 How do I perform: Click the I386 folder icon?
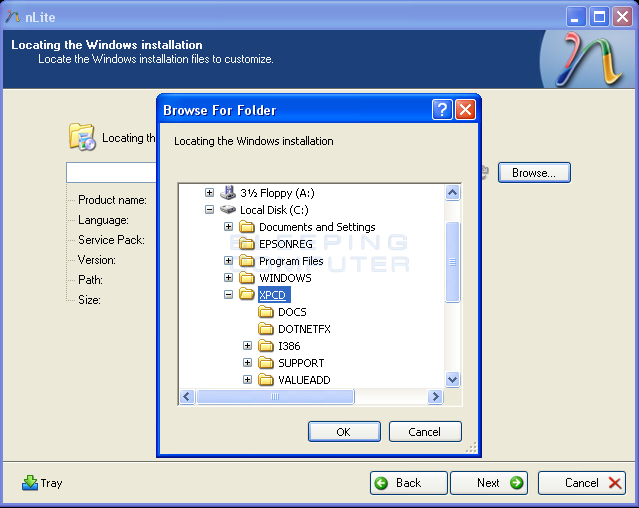point(266,346)
